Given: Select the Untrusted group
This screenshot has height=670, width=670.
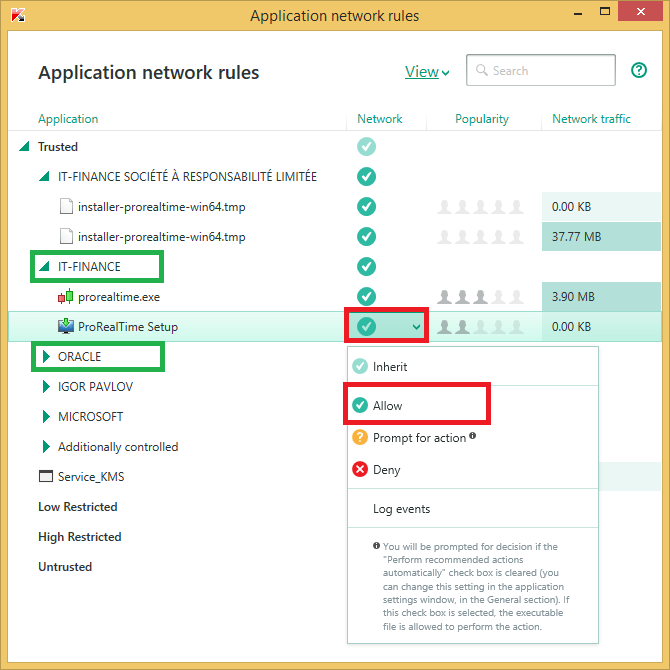Looking at the screenshot, I should pos(65,566).
